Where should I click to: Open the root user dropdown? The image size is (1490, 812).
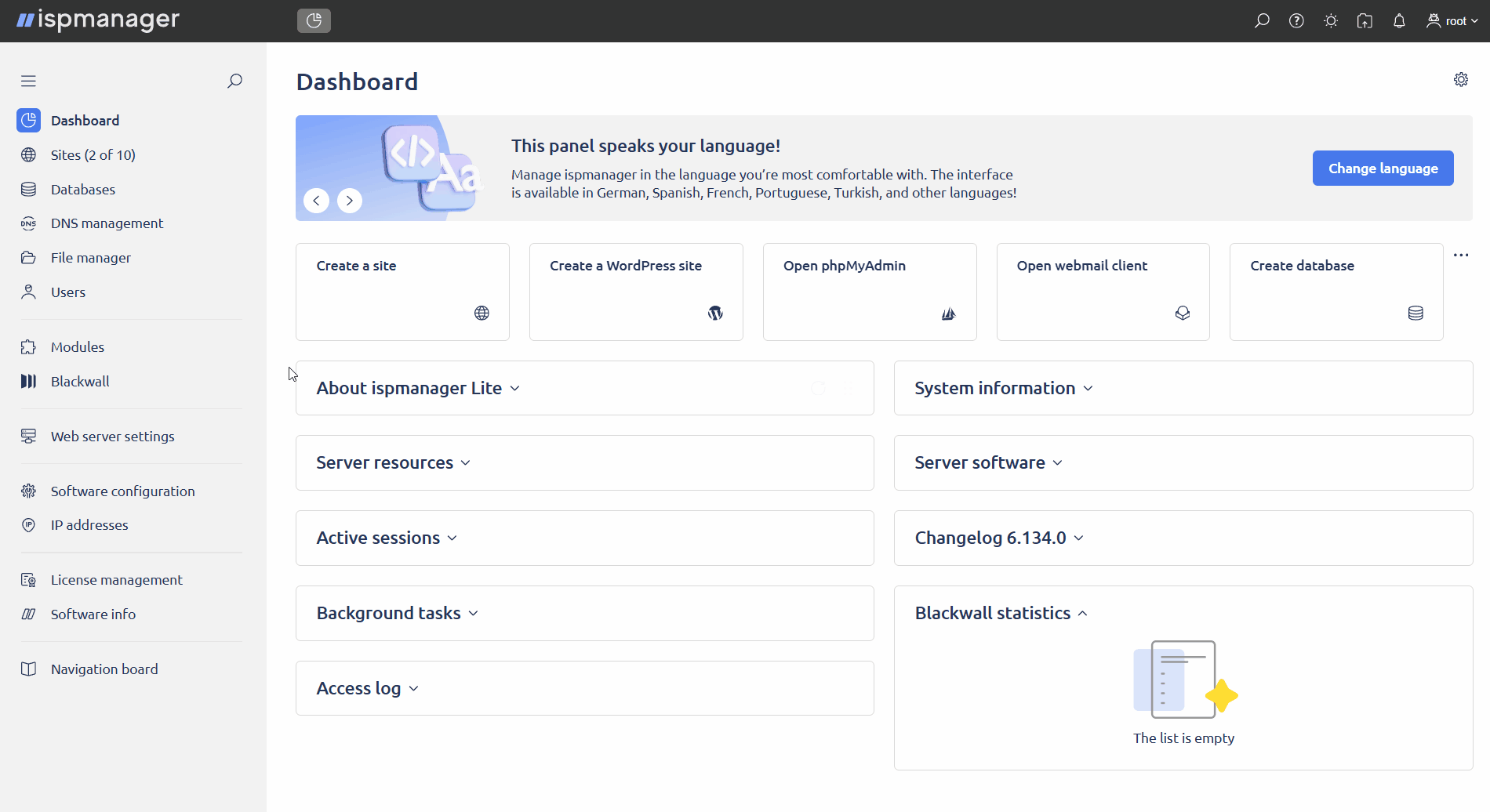1452,21
